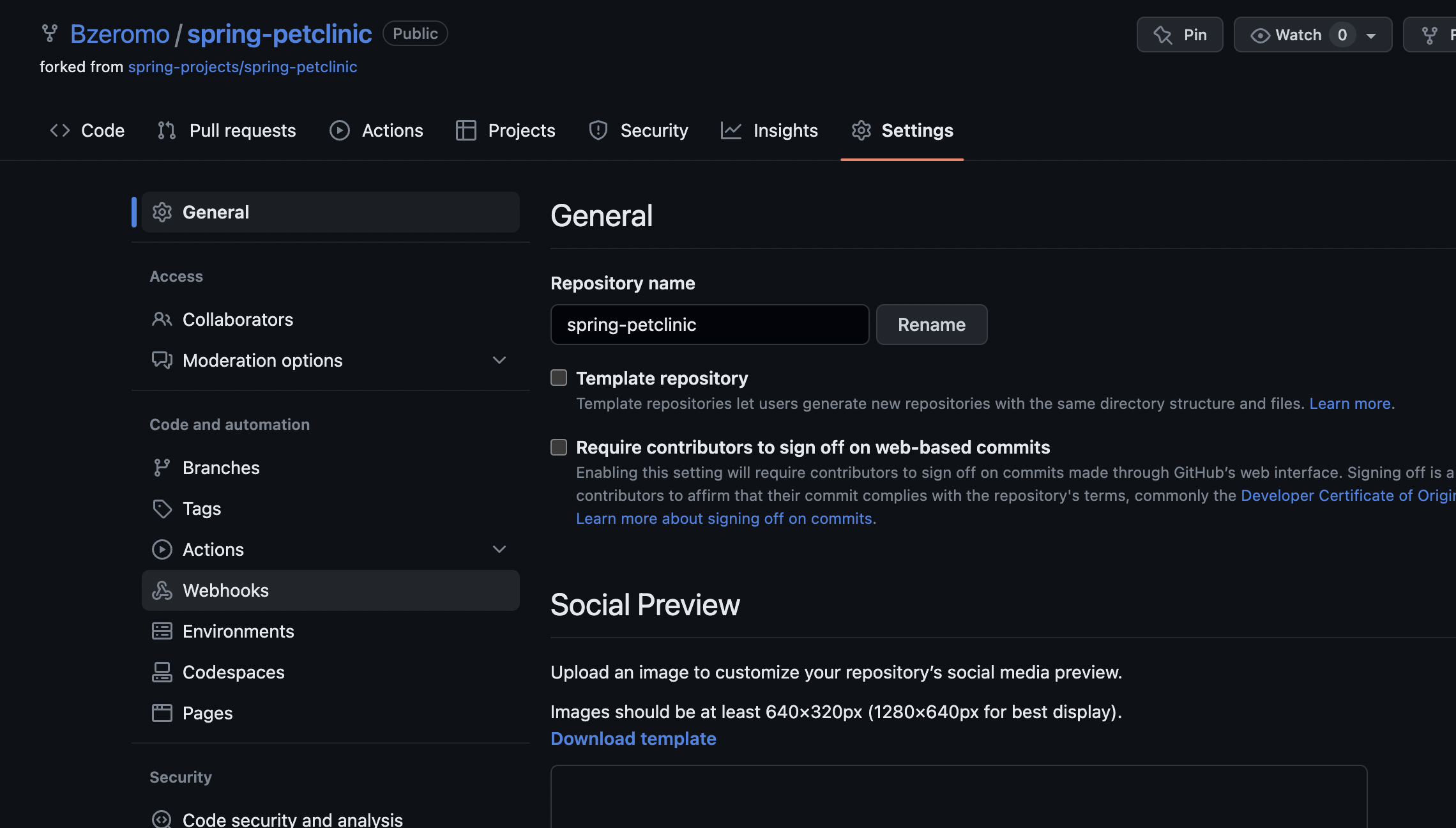Open the Projects tab
This screenshot has width=1456, height=828.
[506, 130]
